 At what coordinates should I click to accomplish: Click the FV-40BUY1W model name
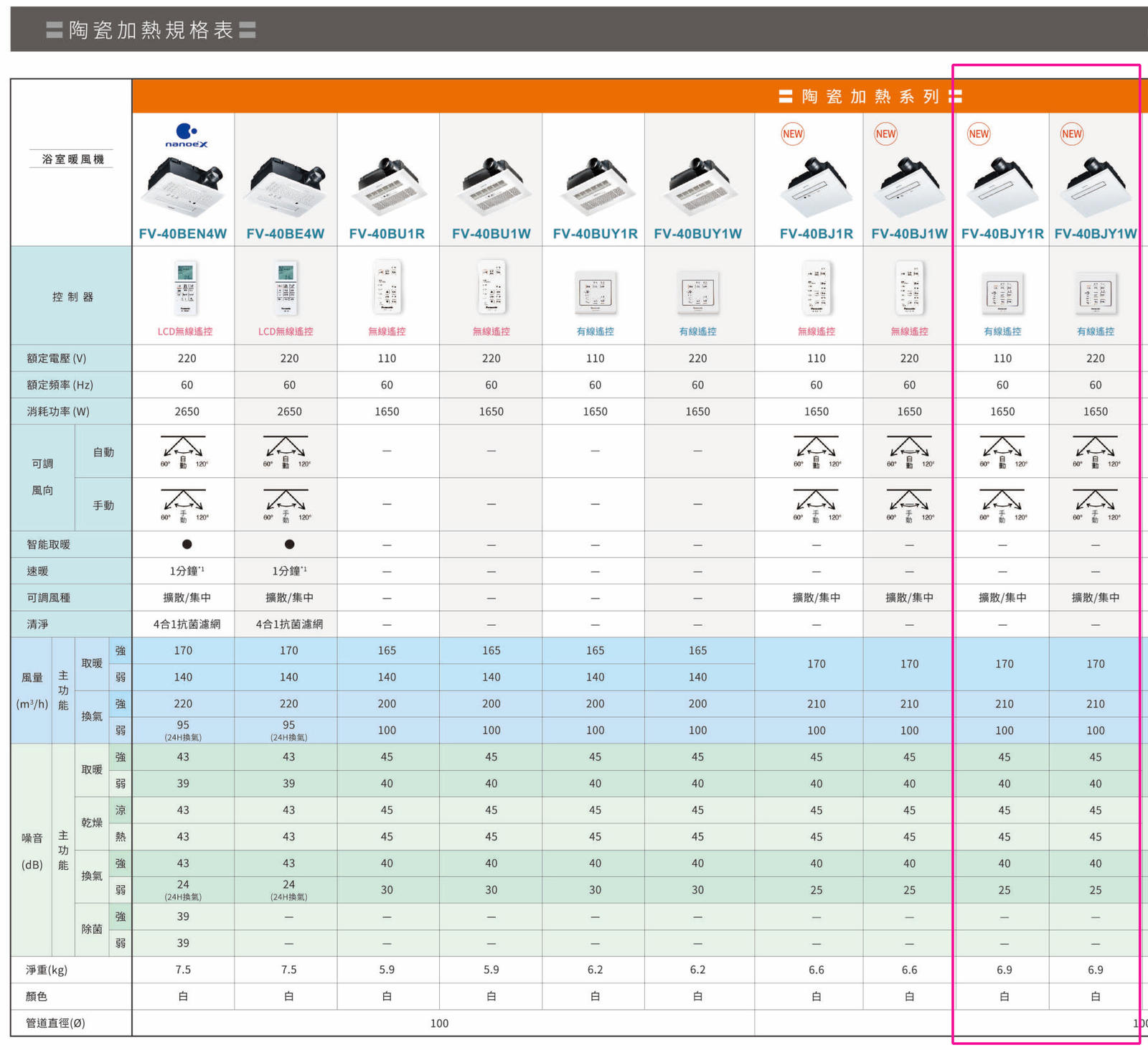click(x=698, y=234)
